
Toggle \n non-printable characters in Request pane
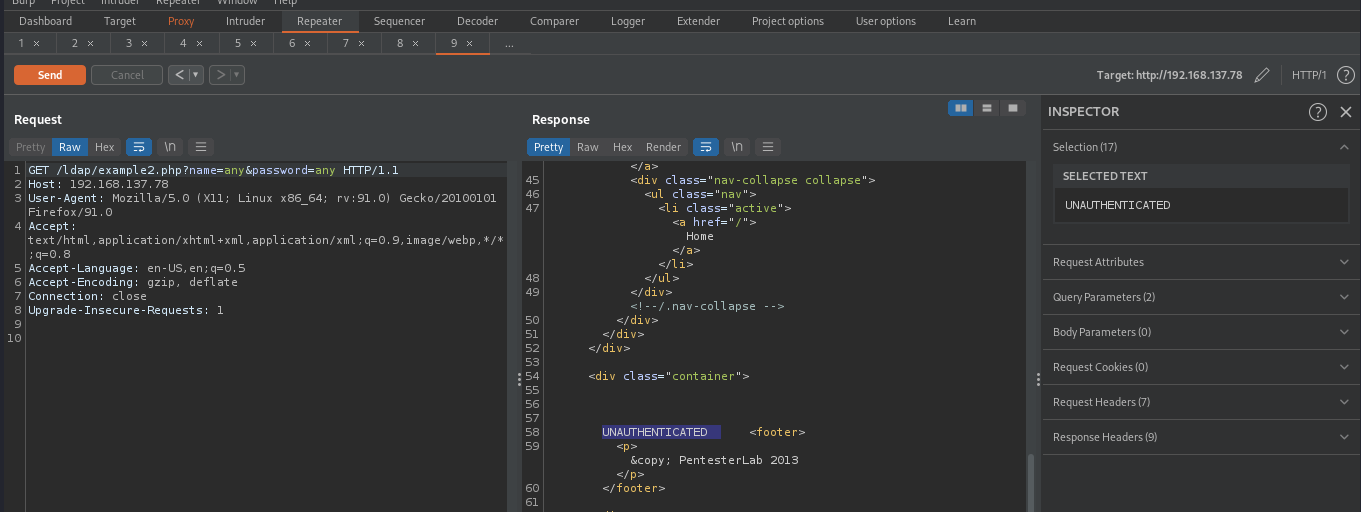170,147
